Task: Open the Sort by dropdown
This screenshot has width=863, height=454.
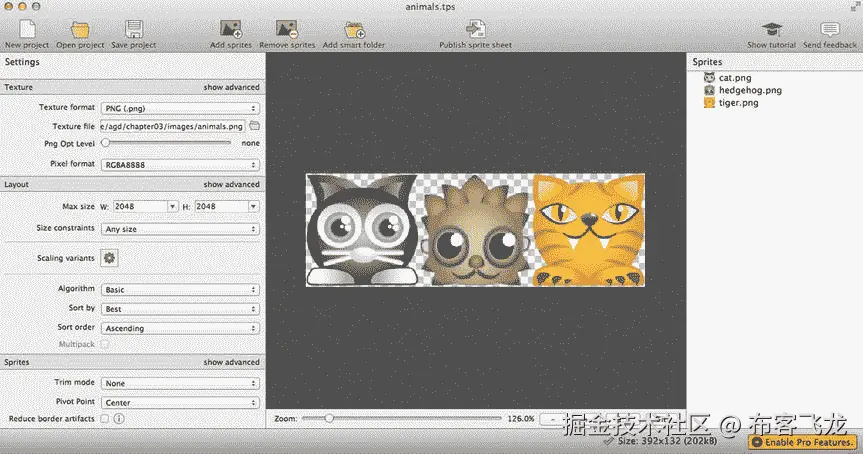Action: pos(179,309)
